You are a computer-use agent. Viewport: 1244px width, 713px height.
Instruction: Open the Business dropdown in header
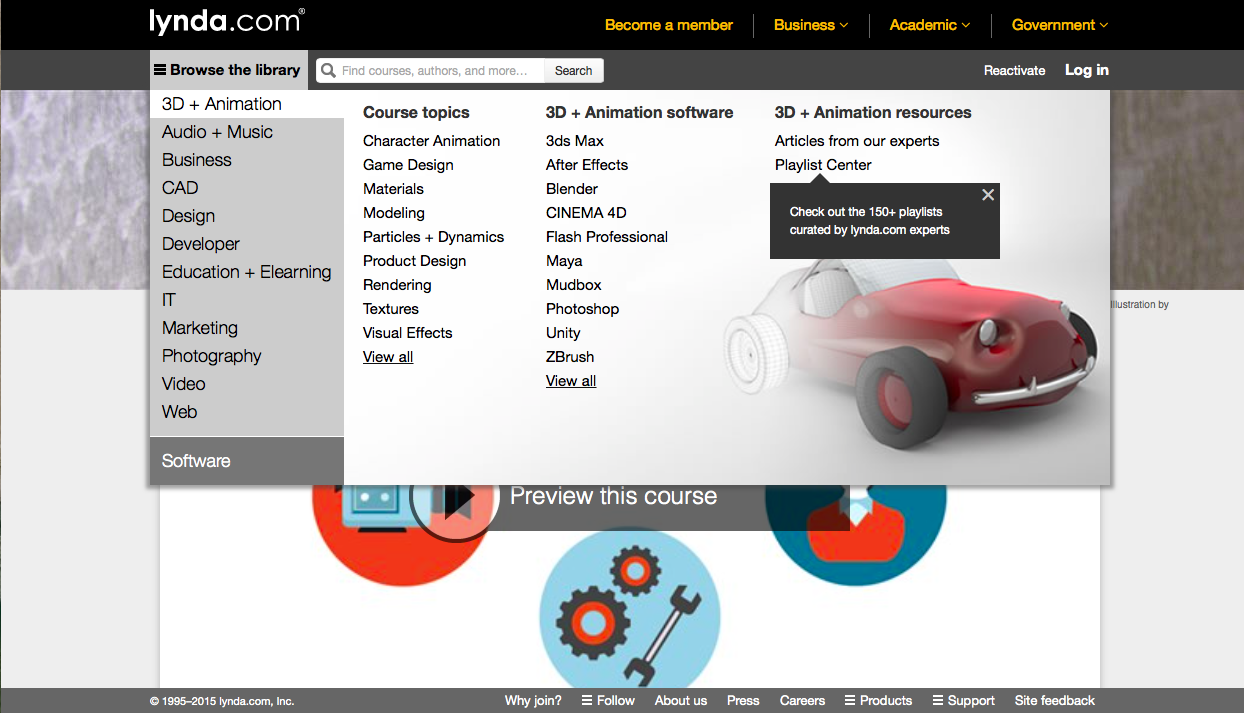pyautogui.click(x=811, y=25)
